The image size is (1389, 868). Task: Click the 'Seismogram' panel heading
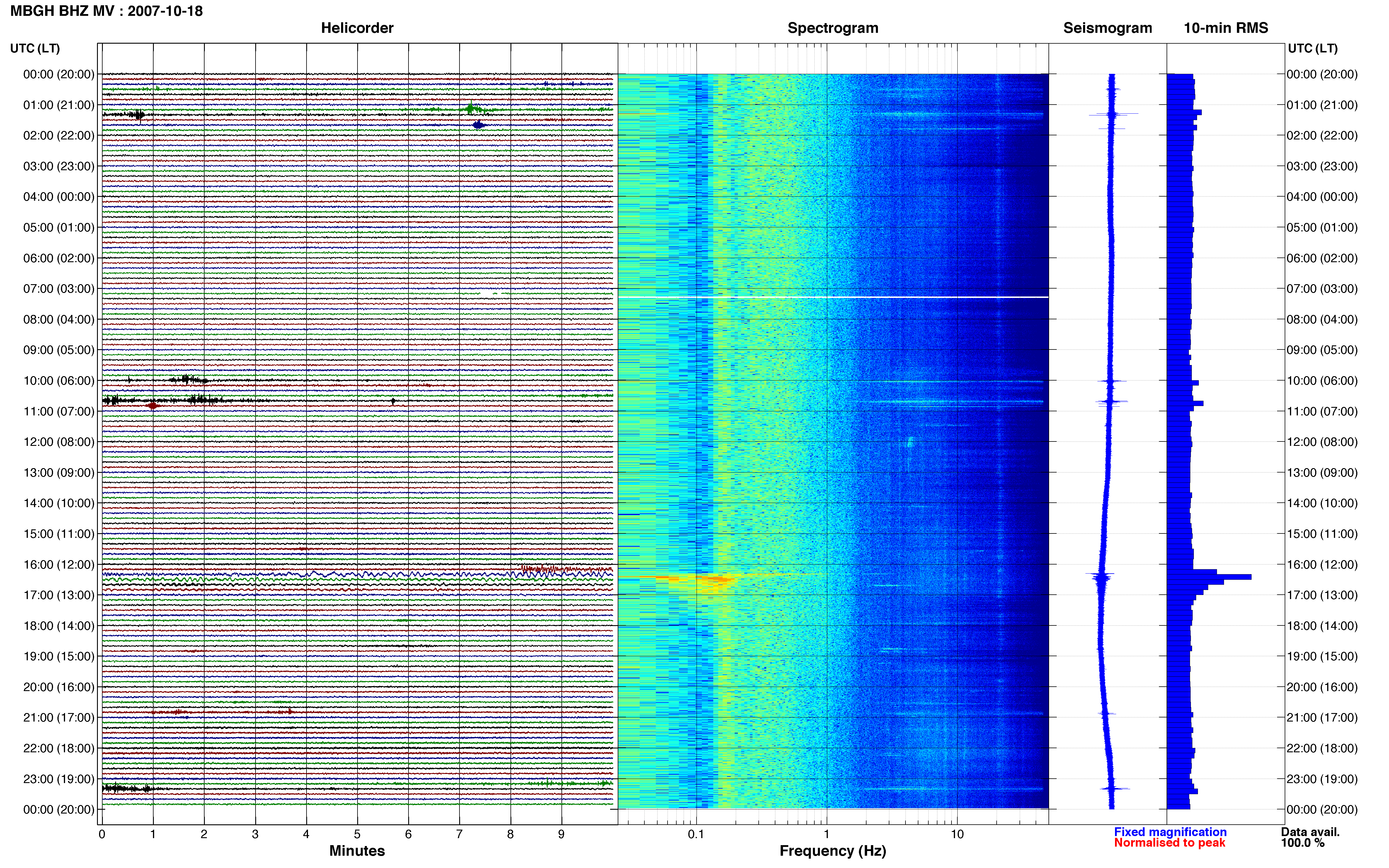[1108, 28]
